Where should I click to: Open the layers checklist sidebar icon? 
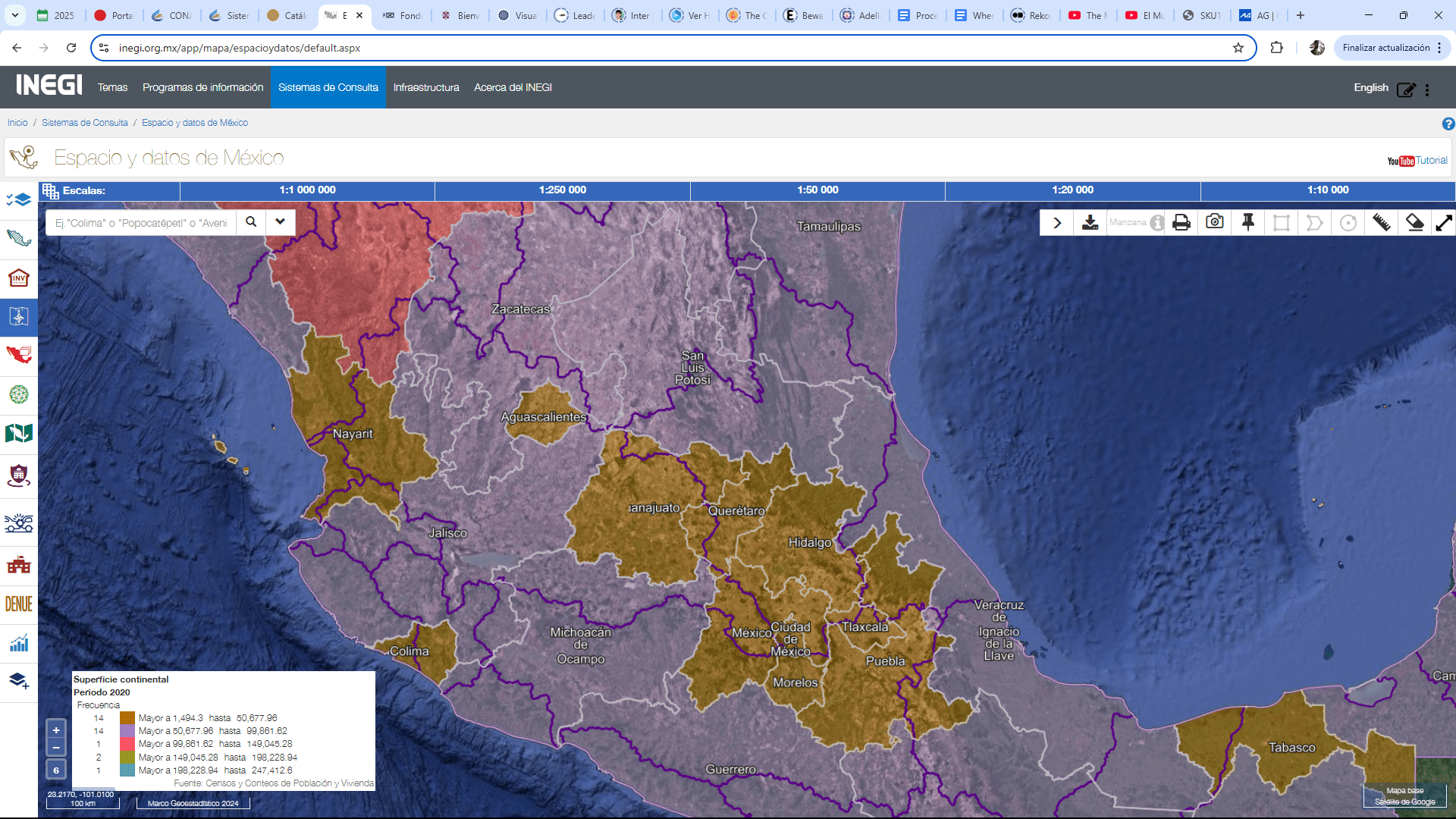point(18,199)
